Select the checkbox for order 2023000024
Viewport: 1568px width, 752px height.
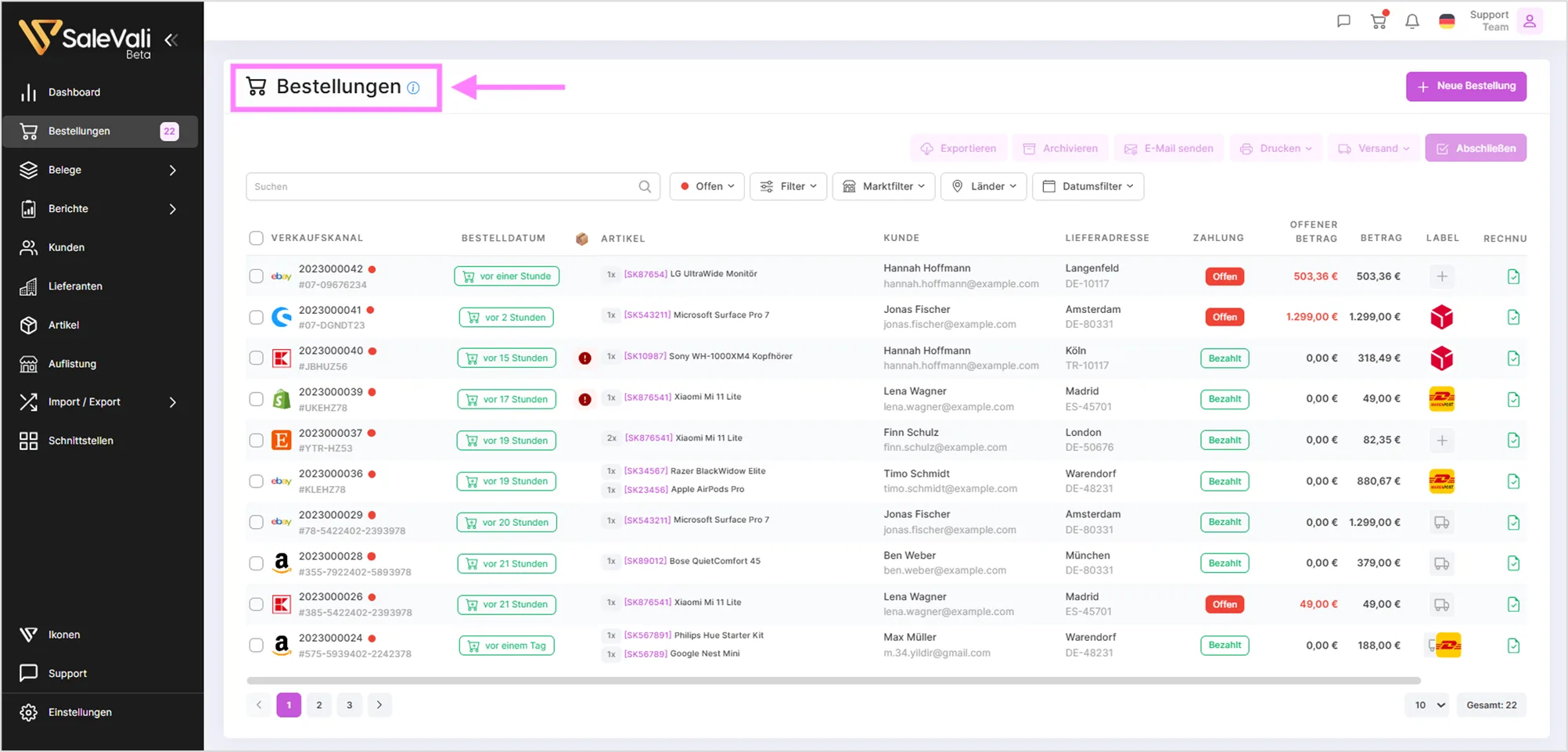tap(256, 646)
